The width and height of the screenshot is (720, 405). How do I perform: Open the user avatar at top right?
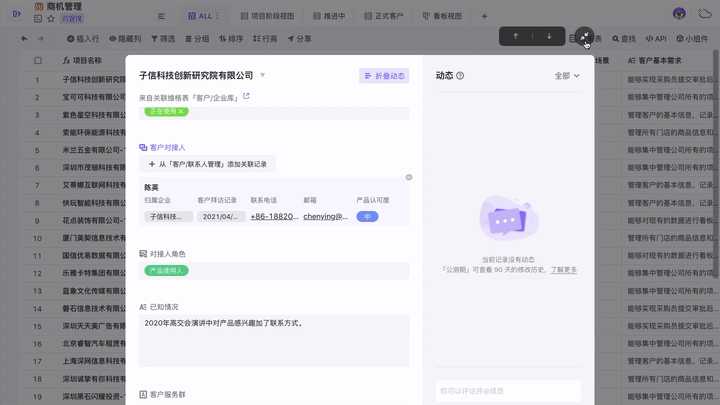point(680,13)
